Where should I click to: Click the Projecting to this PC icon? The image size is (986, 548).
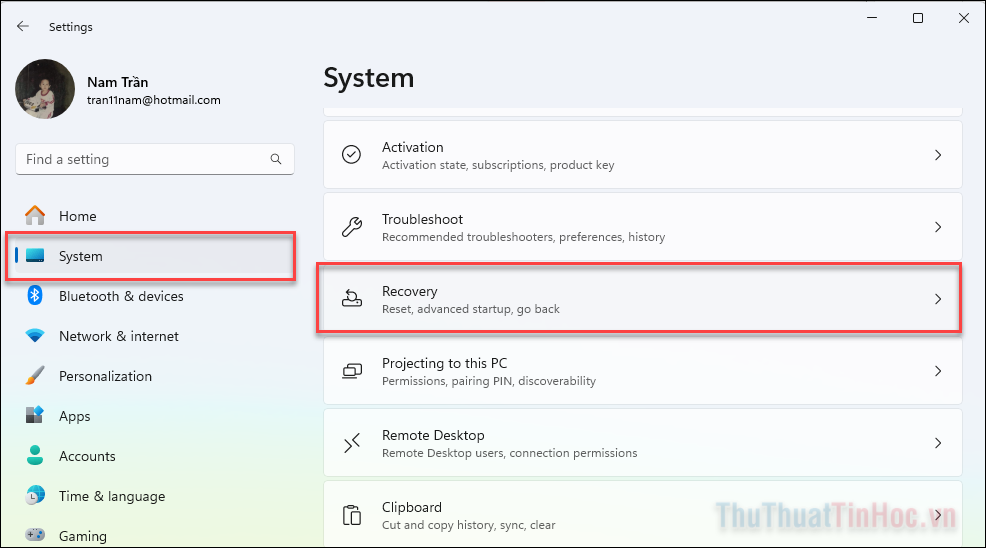[x=352, y=371]
